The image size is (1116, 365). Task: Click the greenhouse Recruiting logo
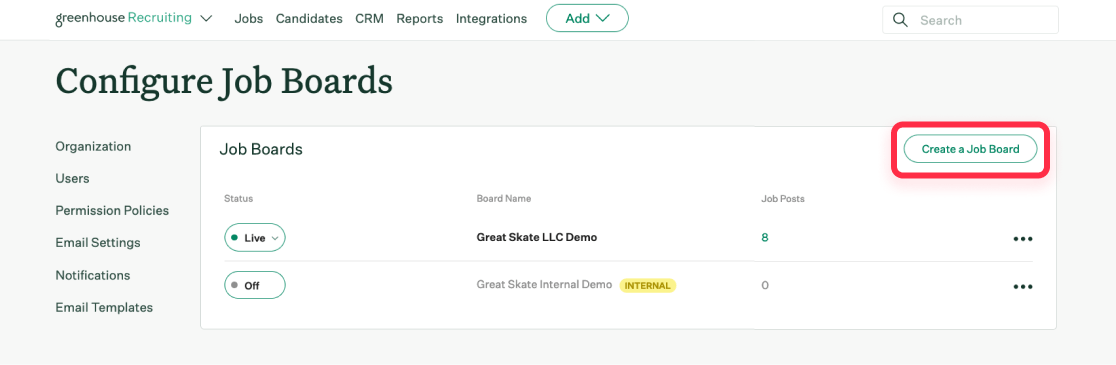point(123,18)
